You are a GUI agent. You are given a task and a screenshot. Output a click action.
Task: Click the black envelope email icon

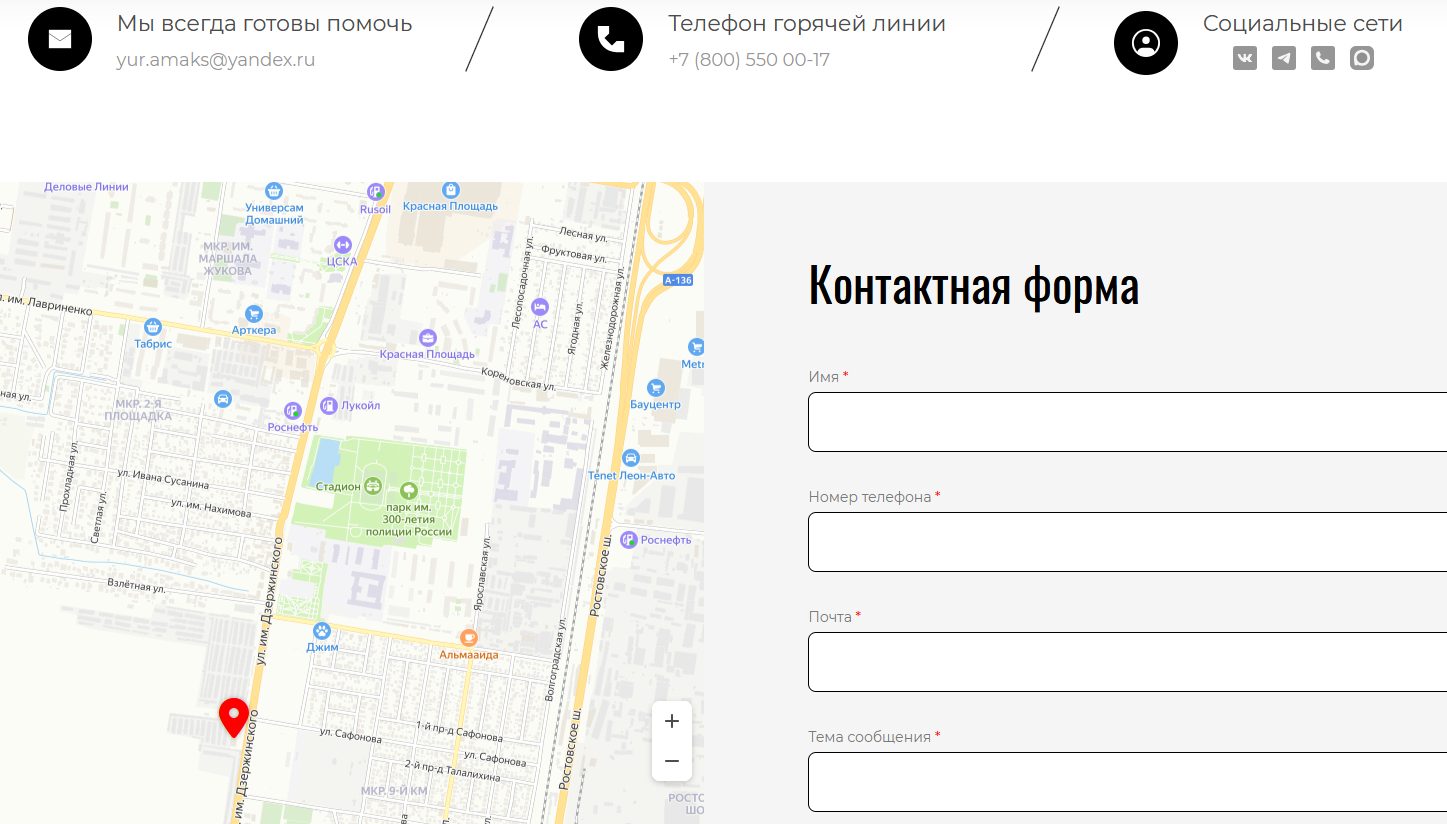(59, 38)
